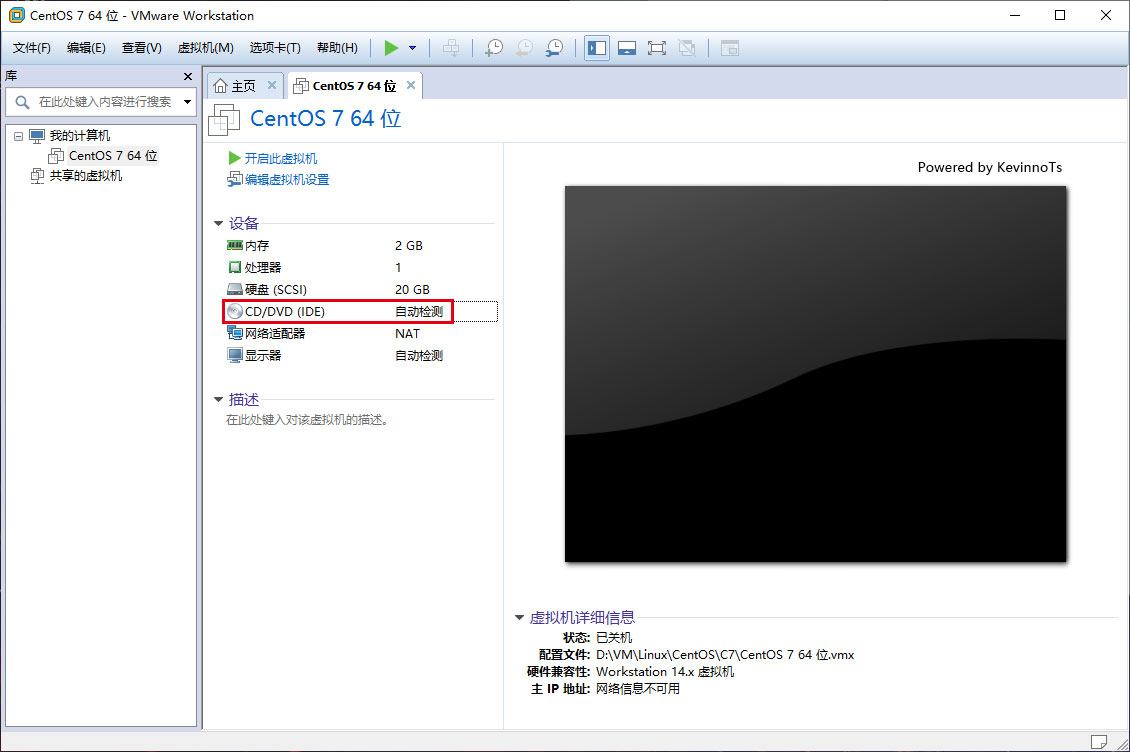This screenshot has width=1130, height=752.
Task: Click the console view toolbar icon
Action: [x=730, y=48]
